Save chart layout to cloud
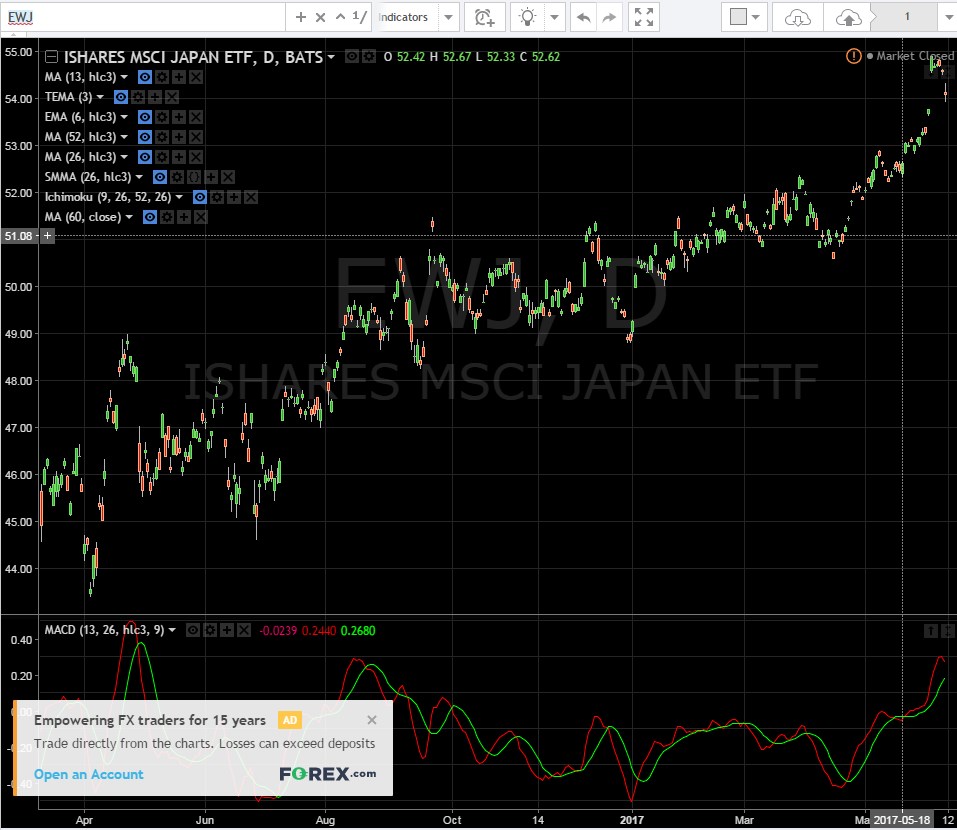Viewport: 957px width, 830px height. coord(848,17)
